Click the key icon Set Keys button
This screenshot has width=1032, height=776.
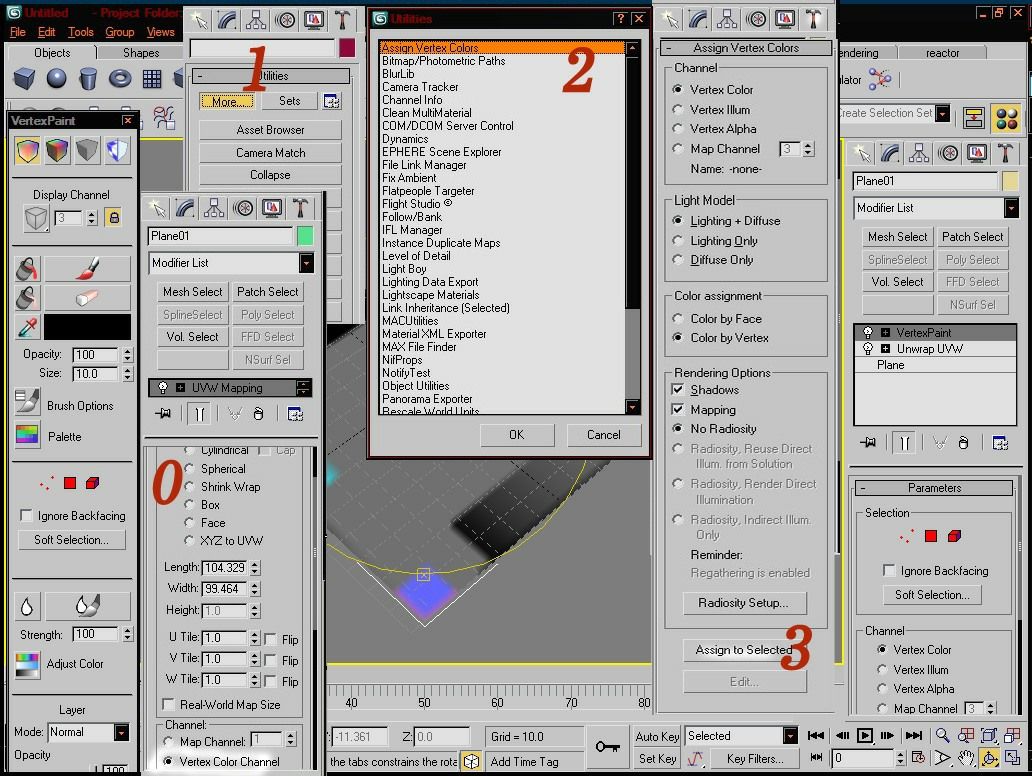click(x=607, y=746)
